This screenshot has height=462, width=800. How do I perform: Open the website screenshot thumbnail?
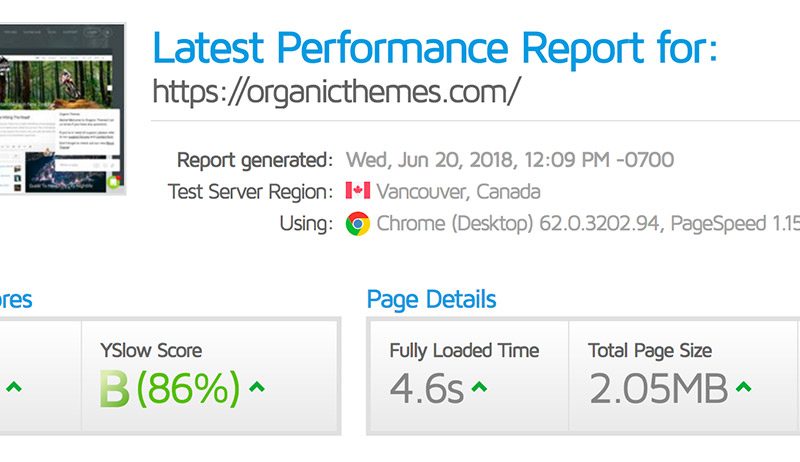coord(62,109)
